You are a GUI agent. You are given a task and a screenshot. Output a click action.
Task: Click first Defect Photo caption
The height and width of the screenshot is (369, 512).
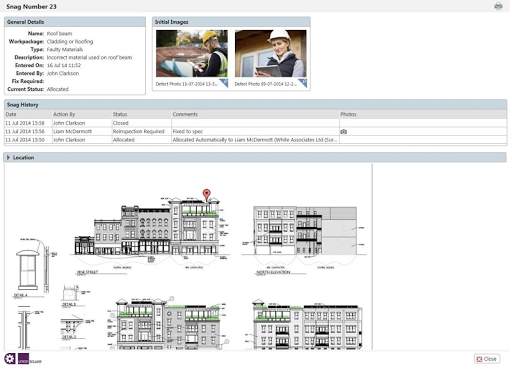click(x=186, y=84)
